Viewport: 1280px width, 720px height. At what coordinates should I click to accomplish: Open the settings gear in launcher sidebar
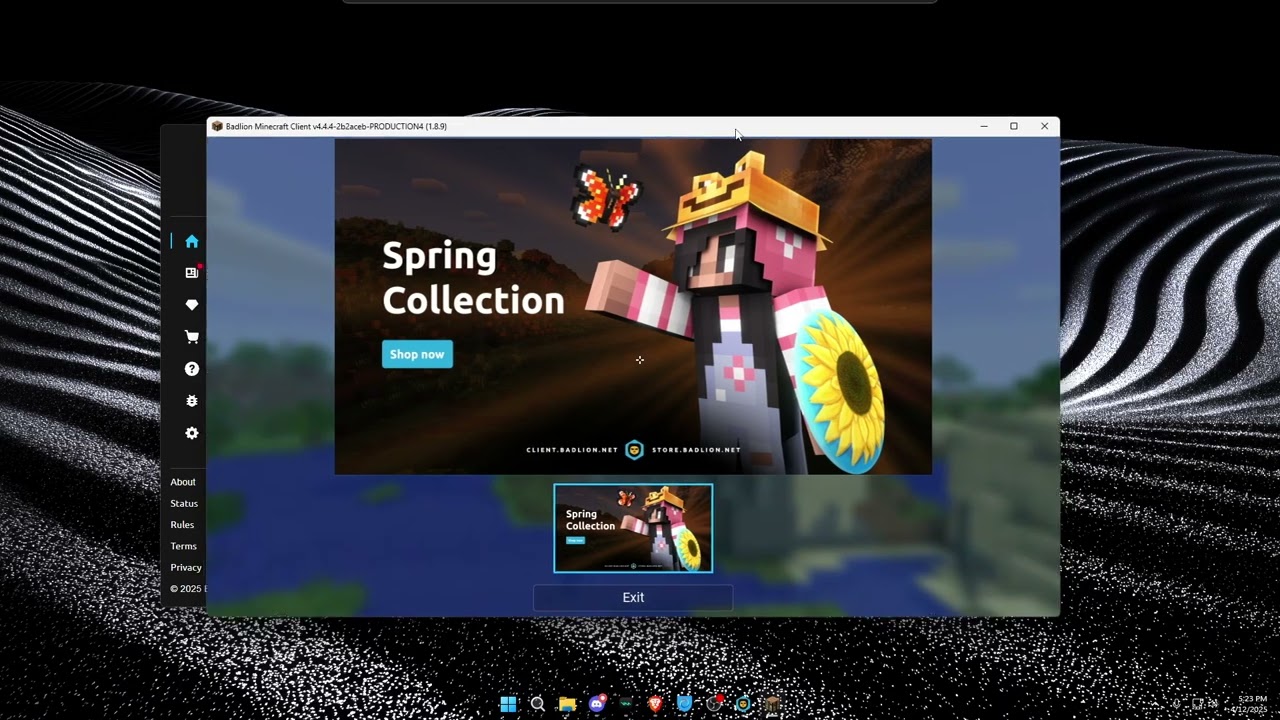[192, 433]
